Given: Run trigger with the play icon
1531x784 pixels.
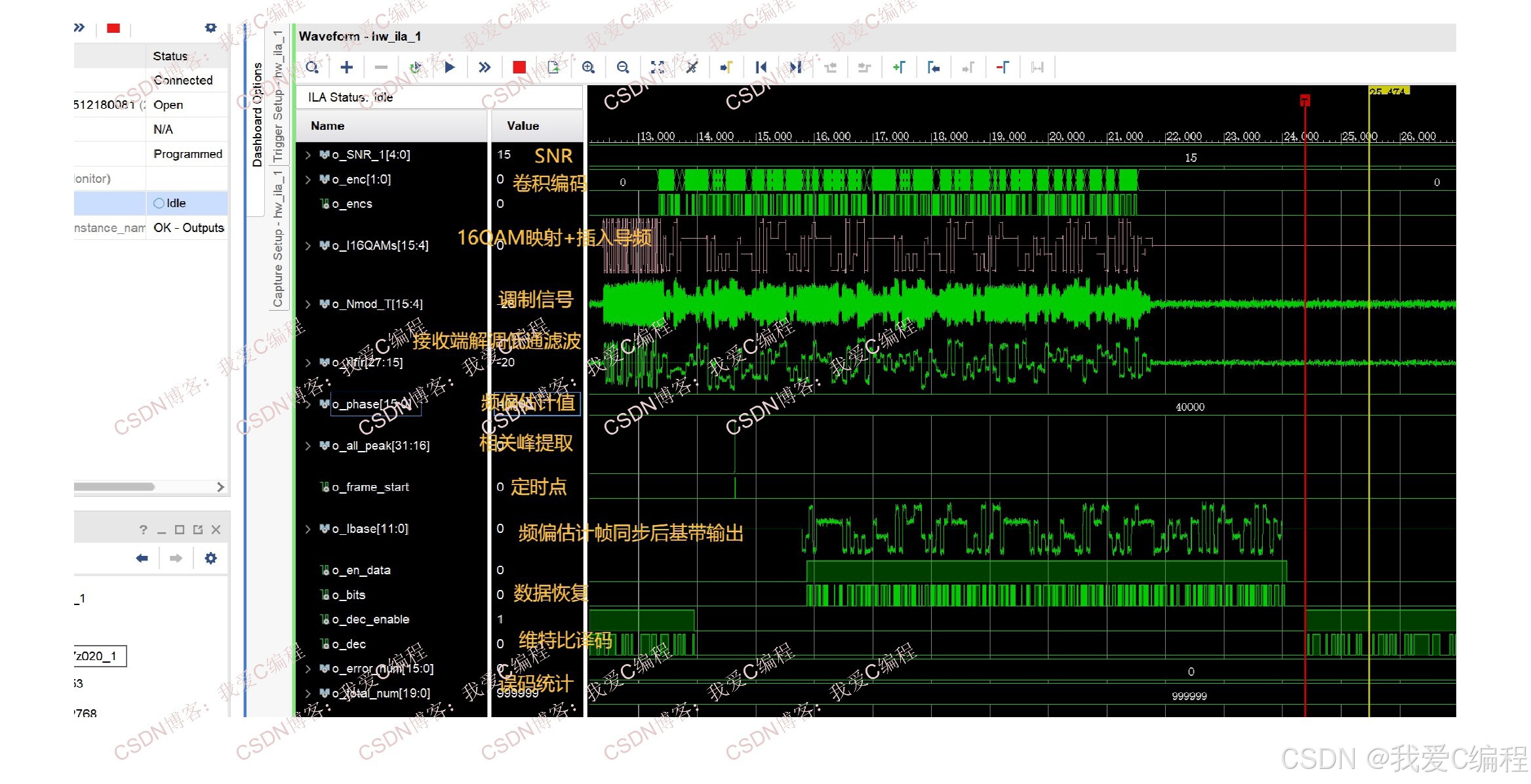Looking at the screenshot, I should tap(450, 67).
